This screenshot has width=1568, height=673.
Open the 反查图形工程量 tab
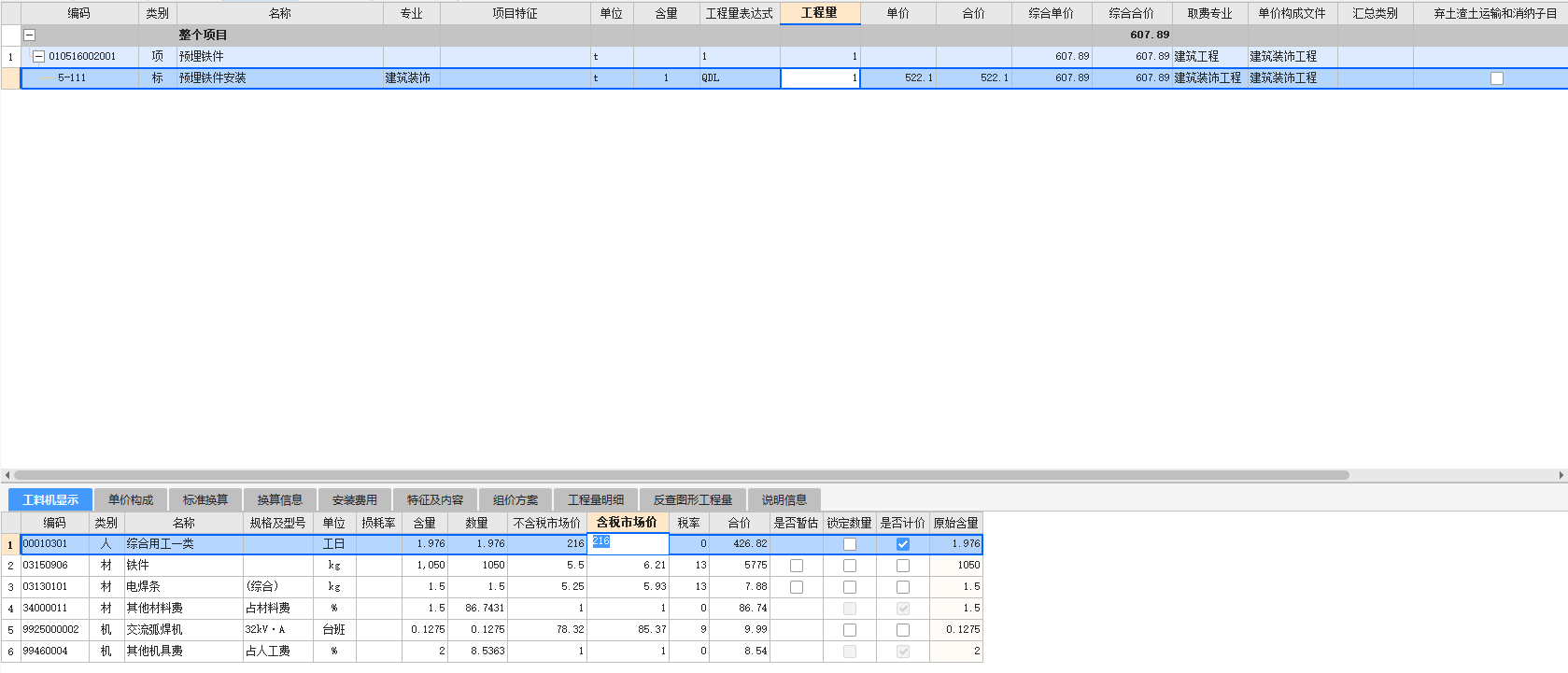point(692,499)
